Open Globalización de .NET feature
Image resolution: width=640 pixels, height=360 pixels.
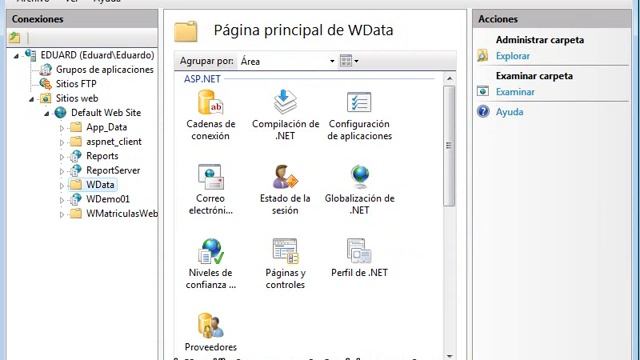[x=359, y=190]
